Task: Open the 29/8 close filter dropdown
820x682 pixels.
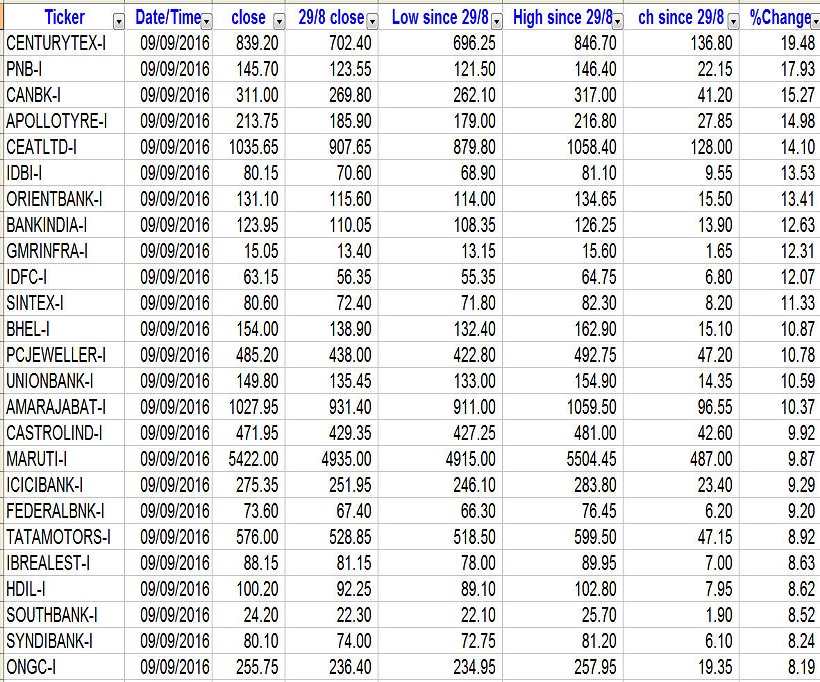Action: [x=373, y=20]
